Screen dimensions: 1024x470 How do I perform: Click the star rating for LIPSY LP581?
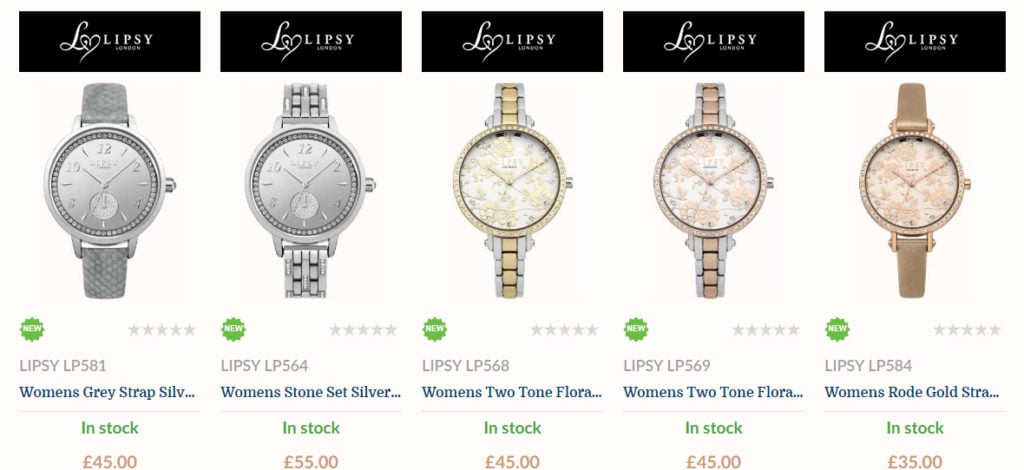pos(162,330)
